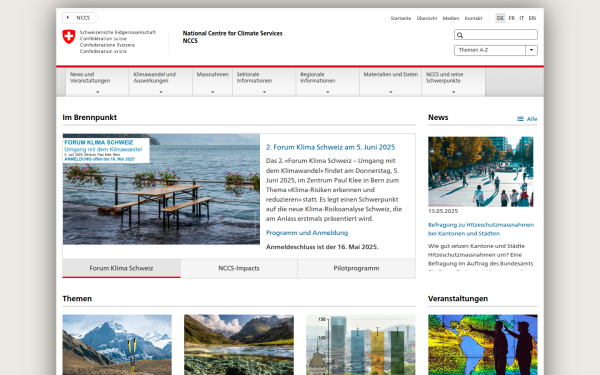
Task: Open the Kontakt link
Action: [473, 18]
